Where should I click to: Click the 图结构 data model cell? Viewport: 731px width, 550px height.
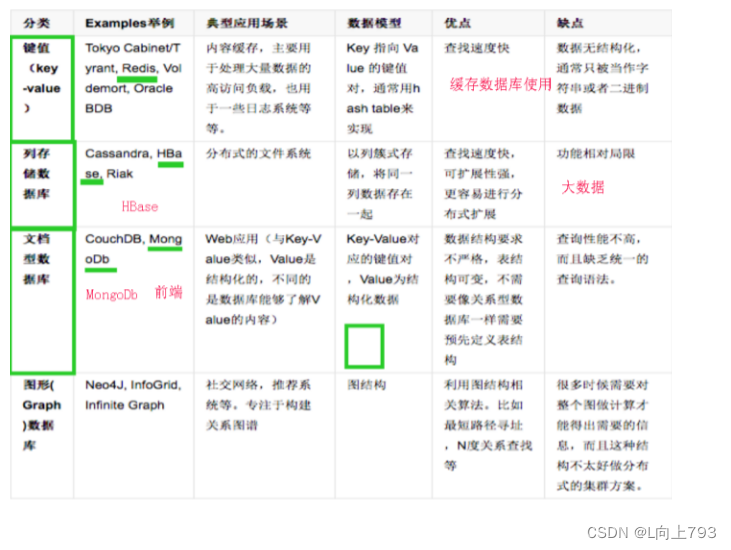coord(383,436)
